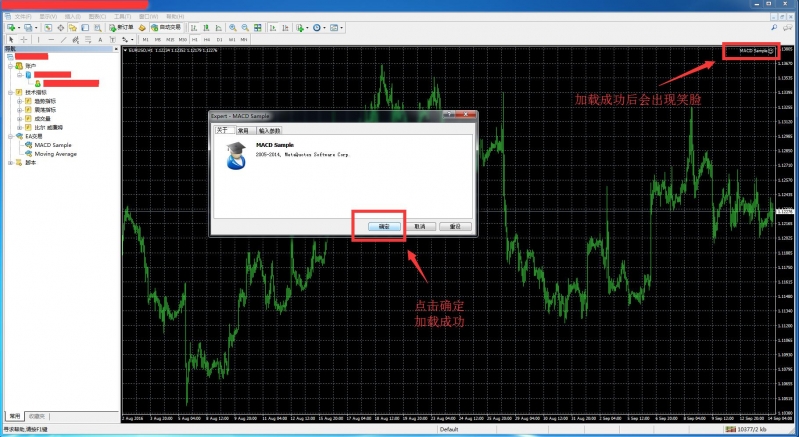Image resolution: width=799 pixels, height=437 pixels.
Task: Select the H4 timeframe button
Action: 207,39
